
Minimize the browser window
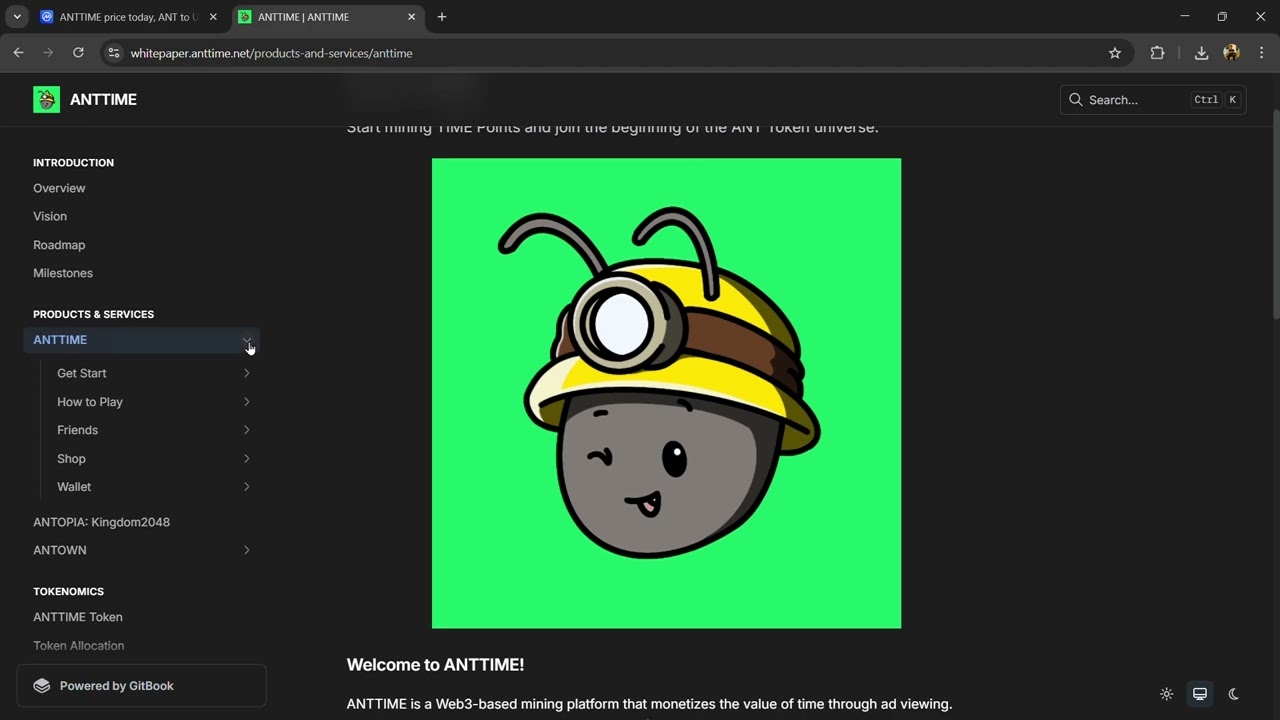[x=1185, y=16]
